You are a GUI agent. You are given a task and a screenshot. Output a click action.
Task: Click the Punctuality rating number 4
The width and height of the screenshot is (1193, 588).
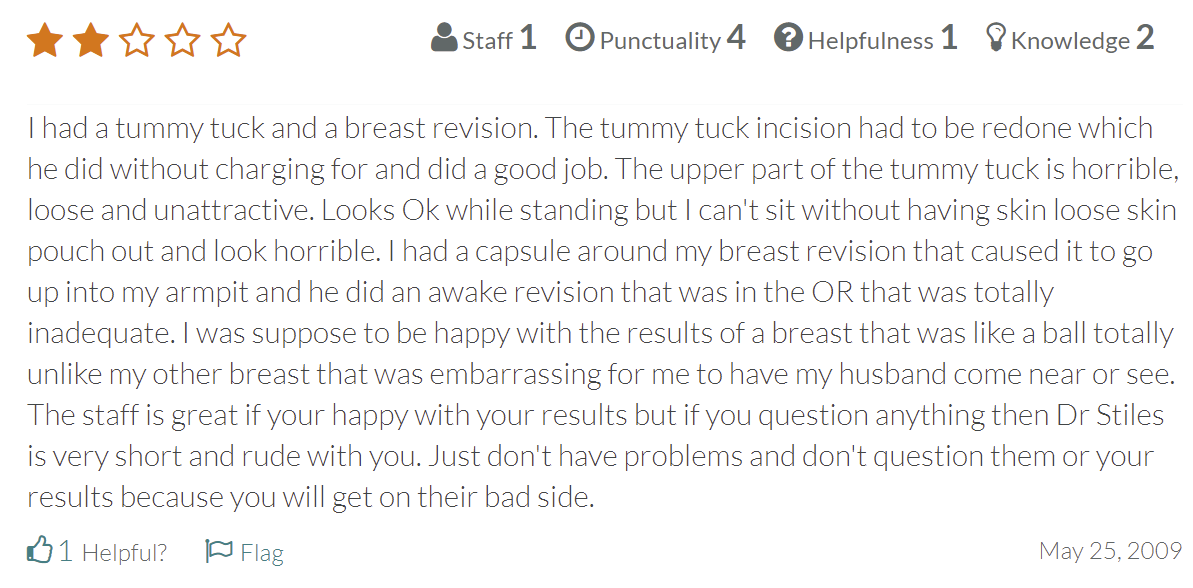(x=736, y=38)
